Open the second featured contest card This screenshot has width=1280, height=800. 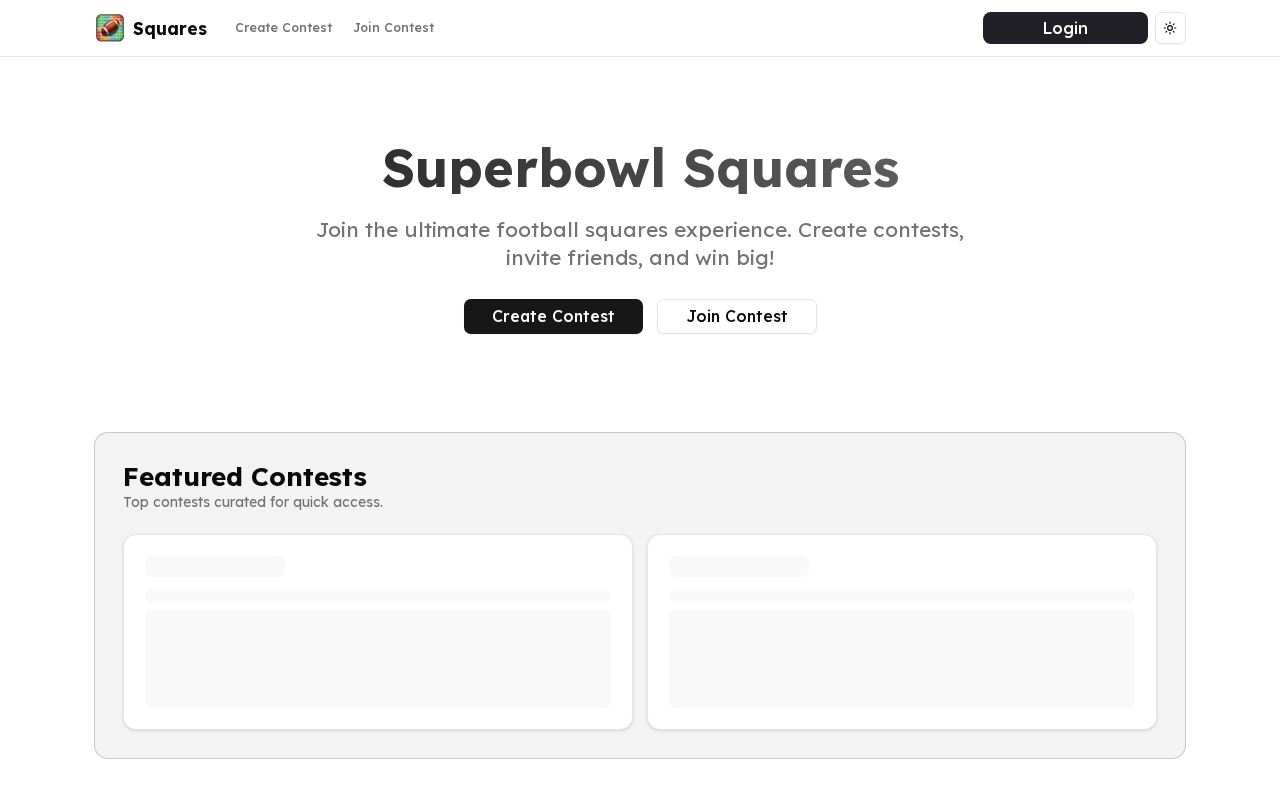[902, 632]
